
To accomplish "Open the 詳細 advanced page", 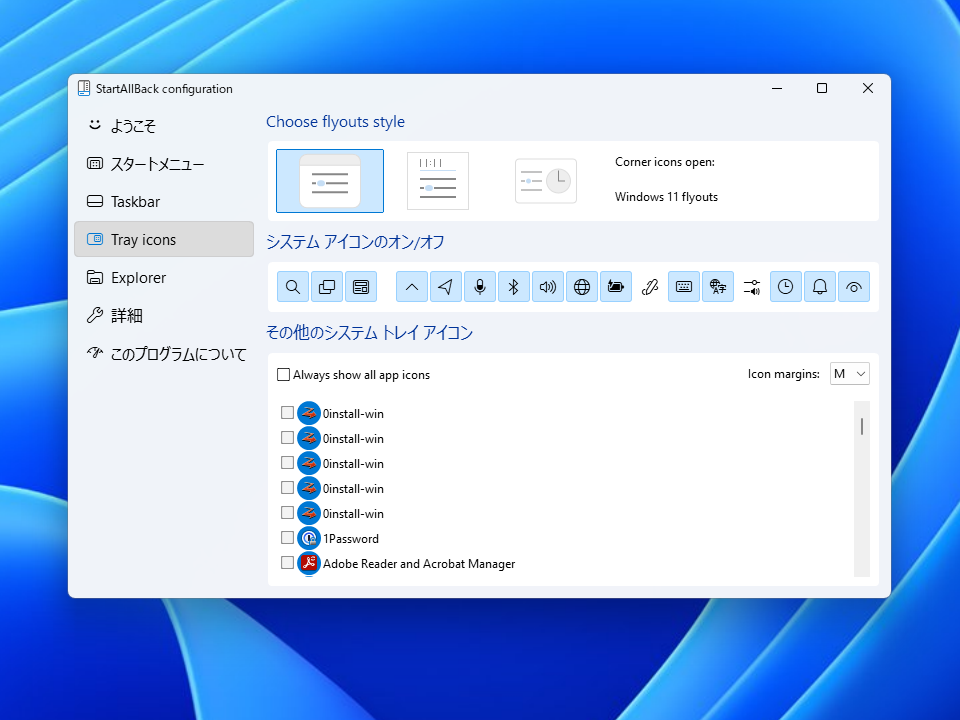I will point(164,315).
